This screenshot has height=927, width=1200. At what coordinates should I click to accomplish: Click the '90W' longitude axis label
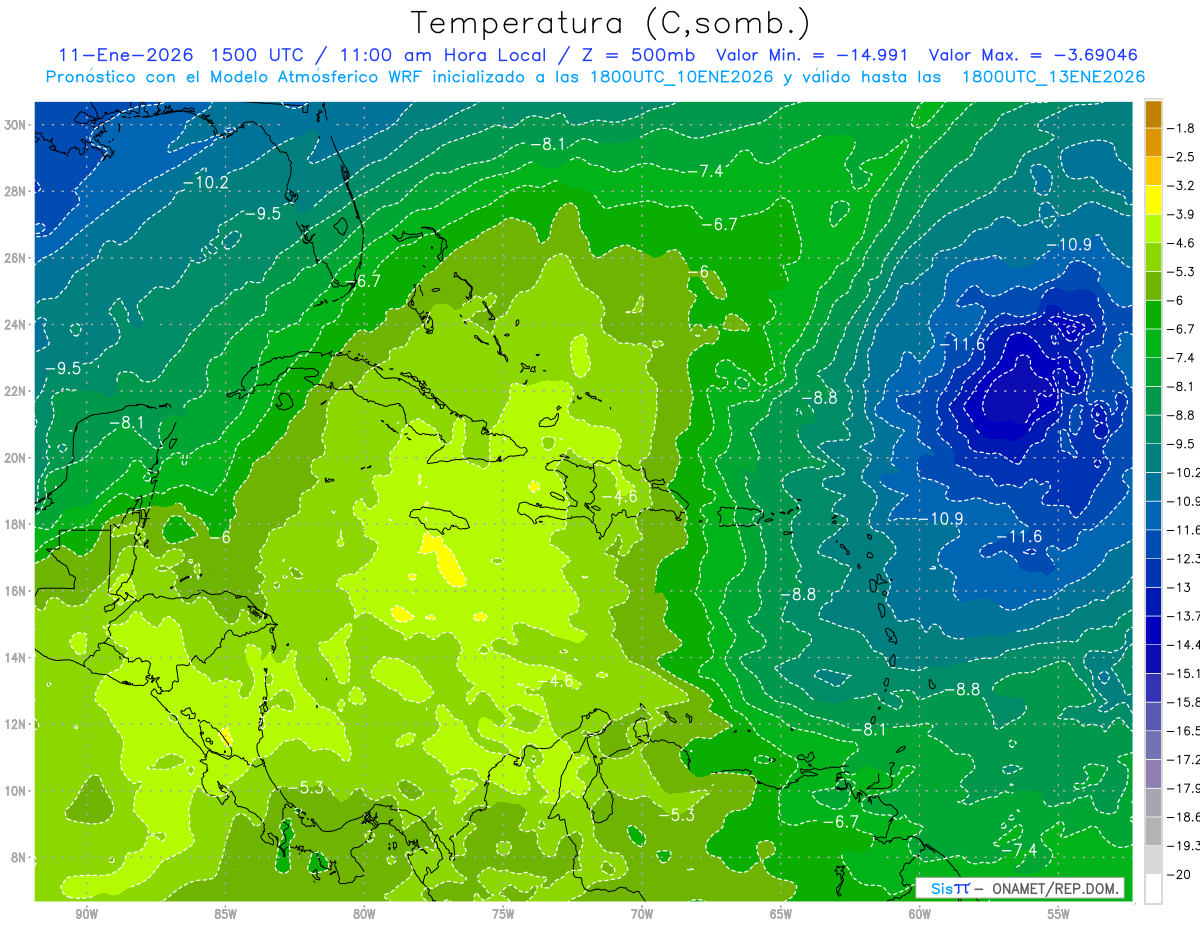(86, 915)
